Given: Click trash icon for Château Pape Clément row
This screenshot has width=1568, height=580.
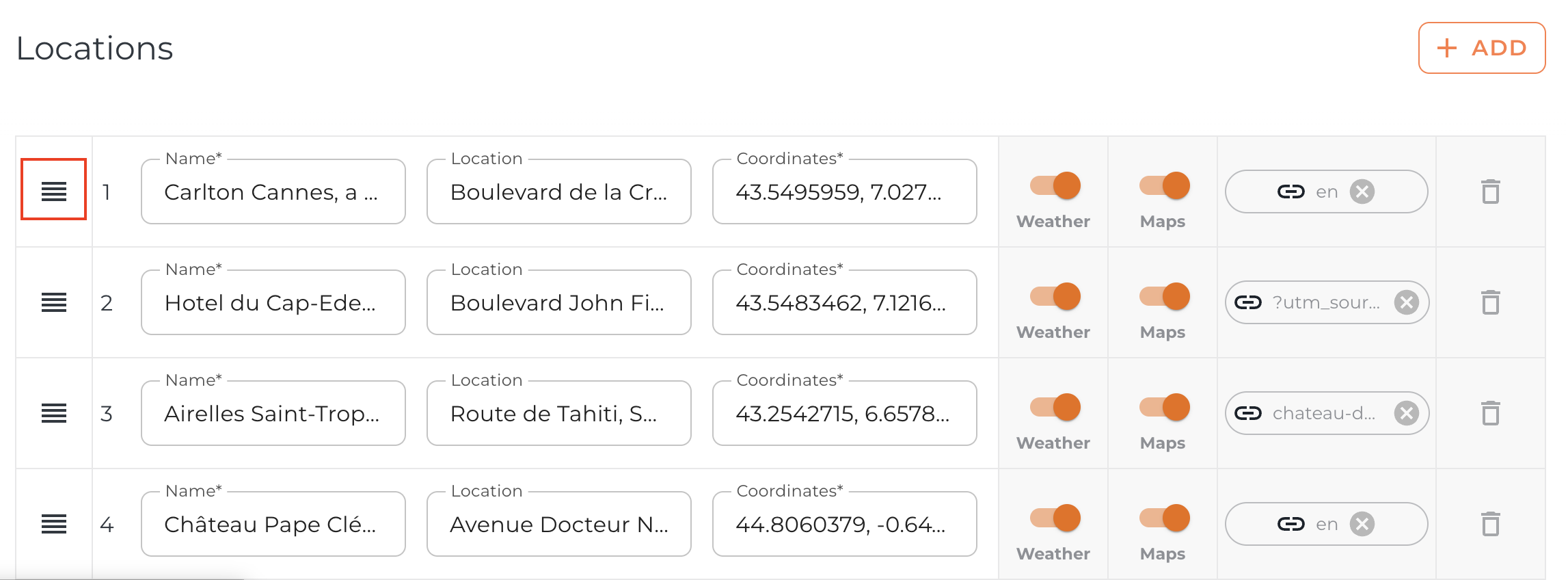Looking at the screenshot, I should click(1490, 524).
